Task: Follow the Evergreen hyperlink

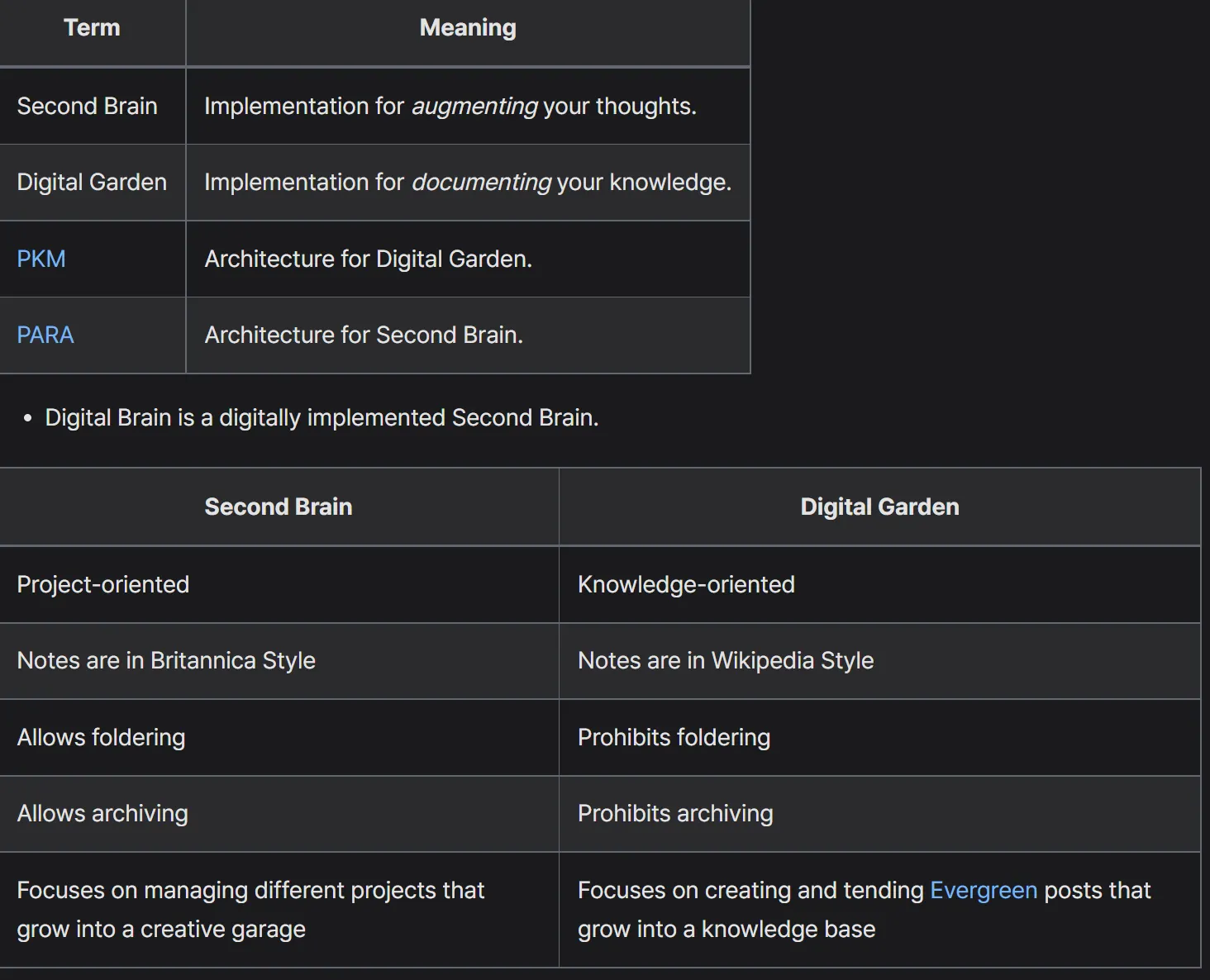Action: click(x=983, y=890)
